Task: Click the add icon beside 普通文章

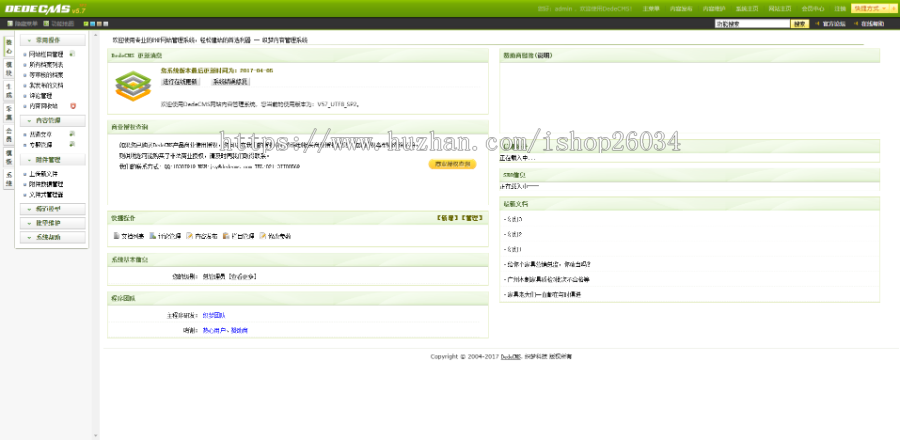Action: [x=72, y=134]
